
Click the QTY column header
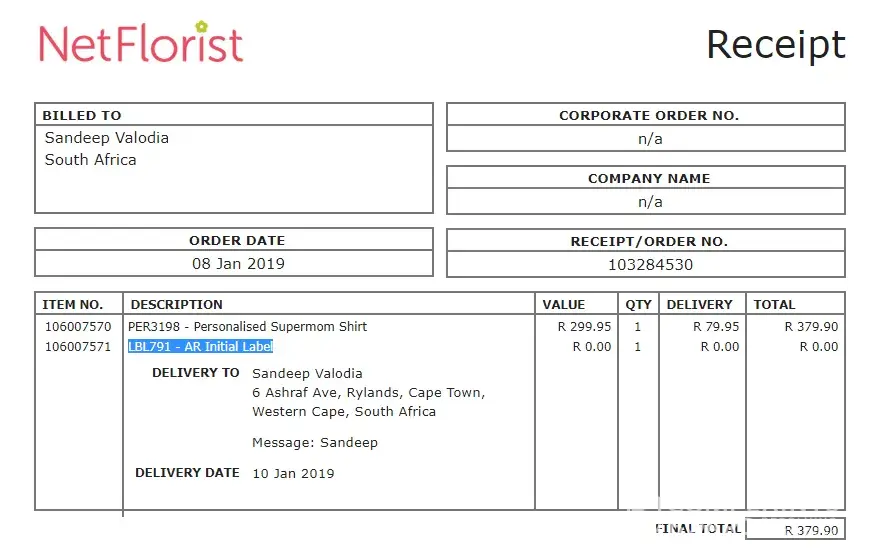638,304
